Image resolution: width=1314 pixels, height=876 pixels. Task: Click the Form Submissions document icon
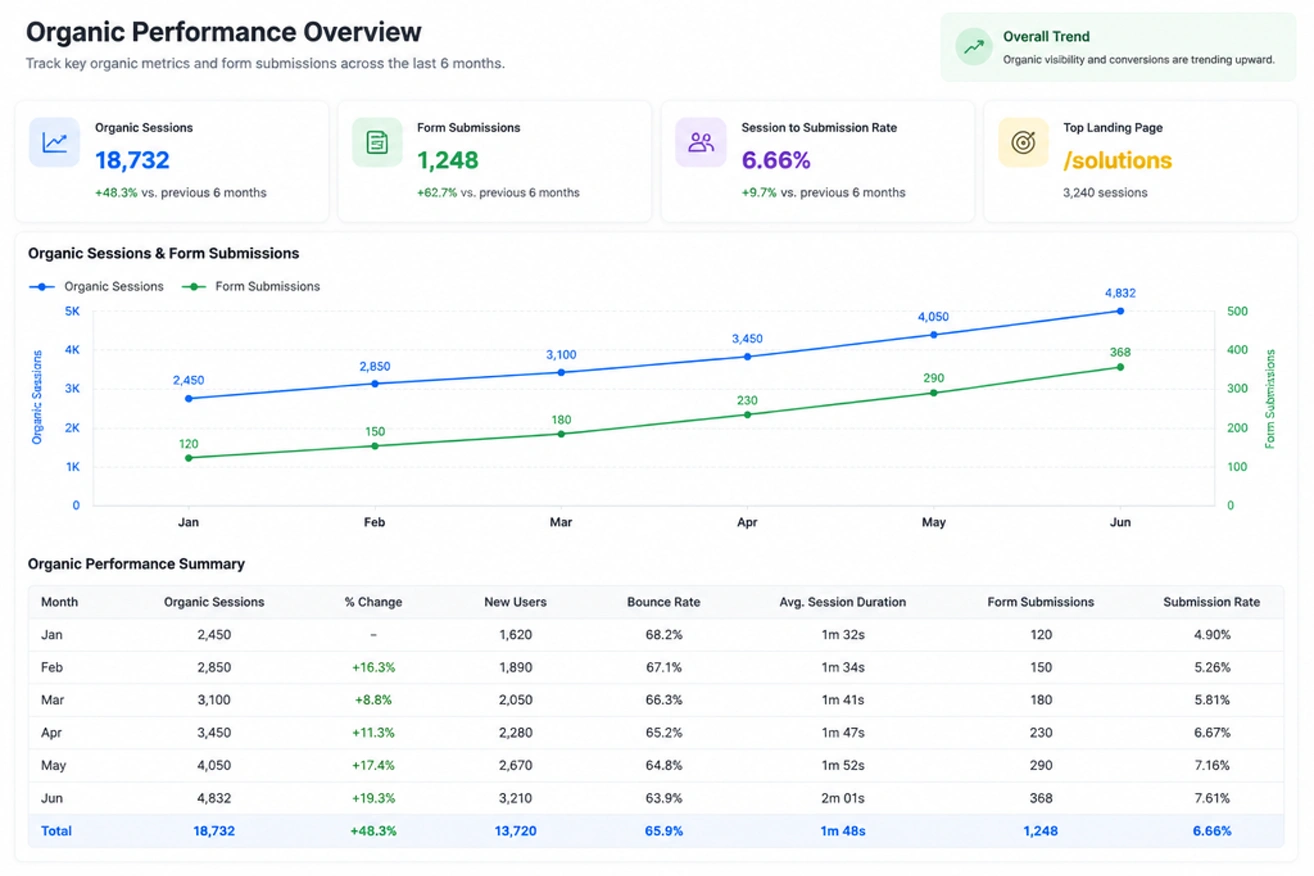377,142
